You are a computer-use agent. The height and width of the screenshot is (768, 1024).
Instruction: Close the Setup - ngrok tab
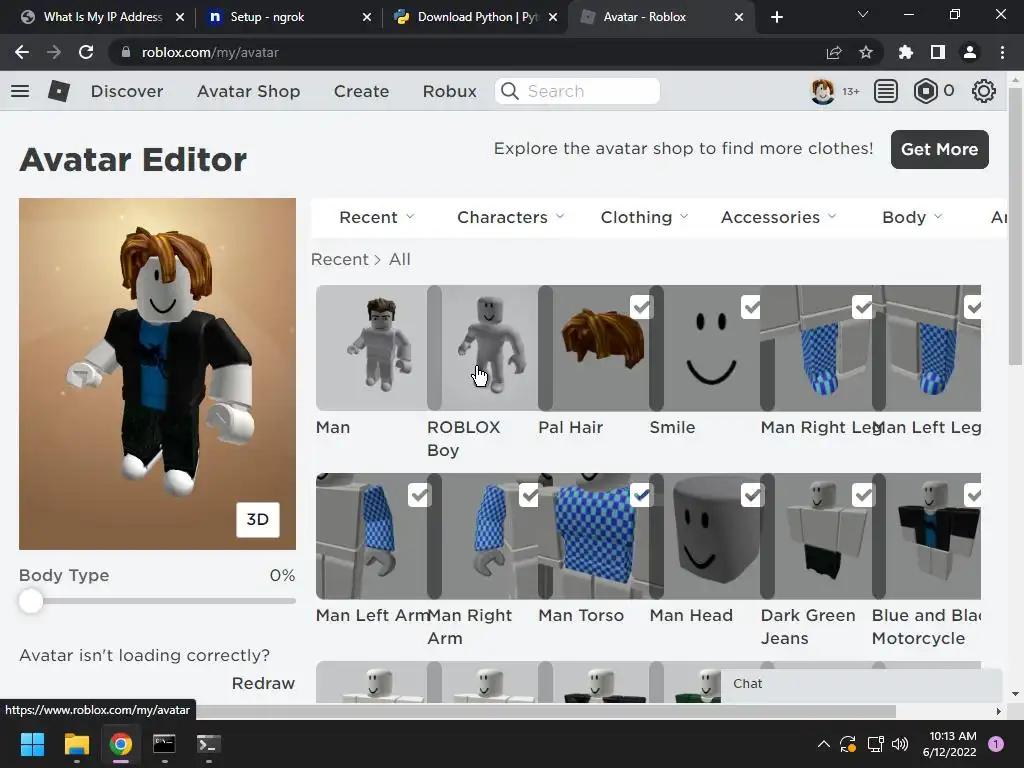[x=367, y=17]
